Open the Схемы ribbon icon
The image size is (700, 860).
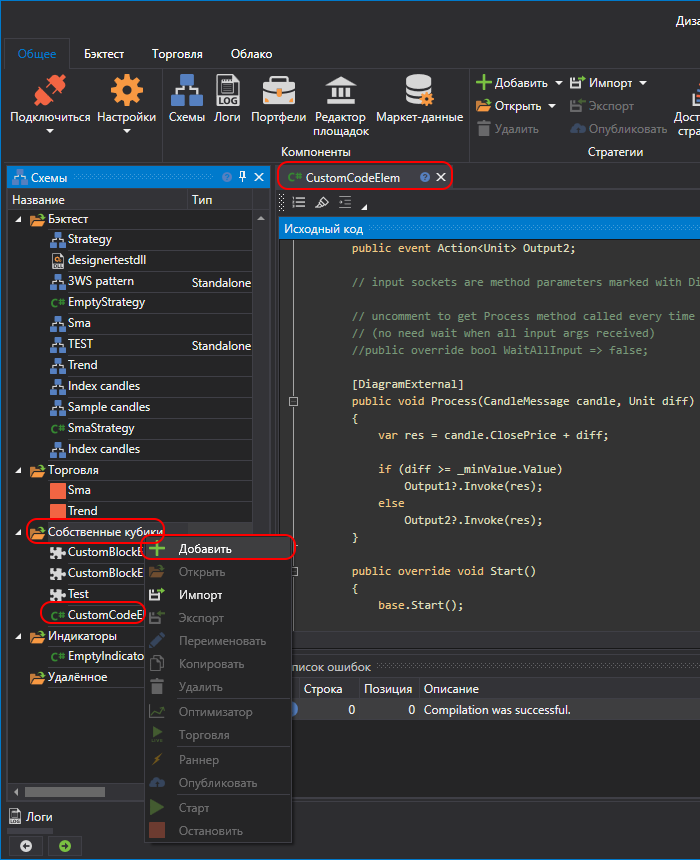tap(187, 90)
